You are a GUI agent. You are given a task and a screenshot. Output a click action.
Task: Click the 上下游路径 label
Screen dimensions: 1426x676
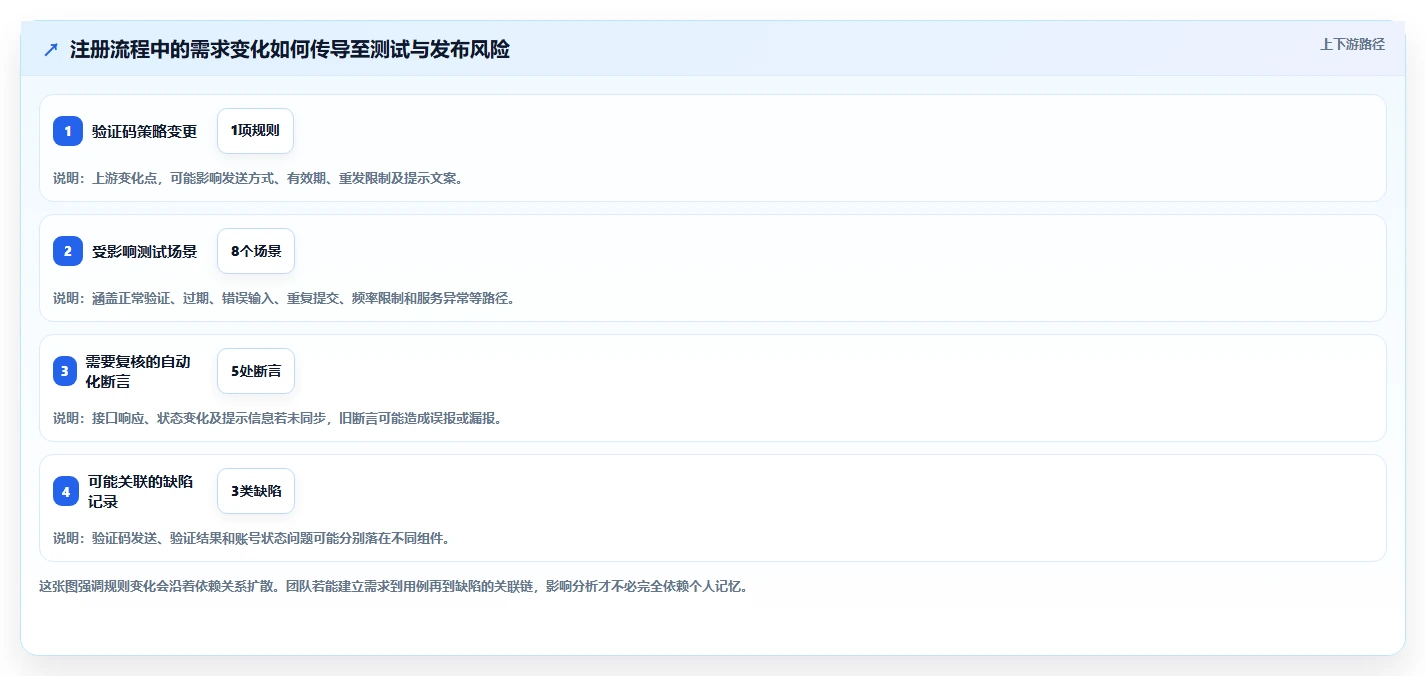click(x=1352, y=44)
